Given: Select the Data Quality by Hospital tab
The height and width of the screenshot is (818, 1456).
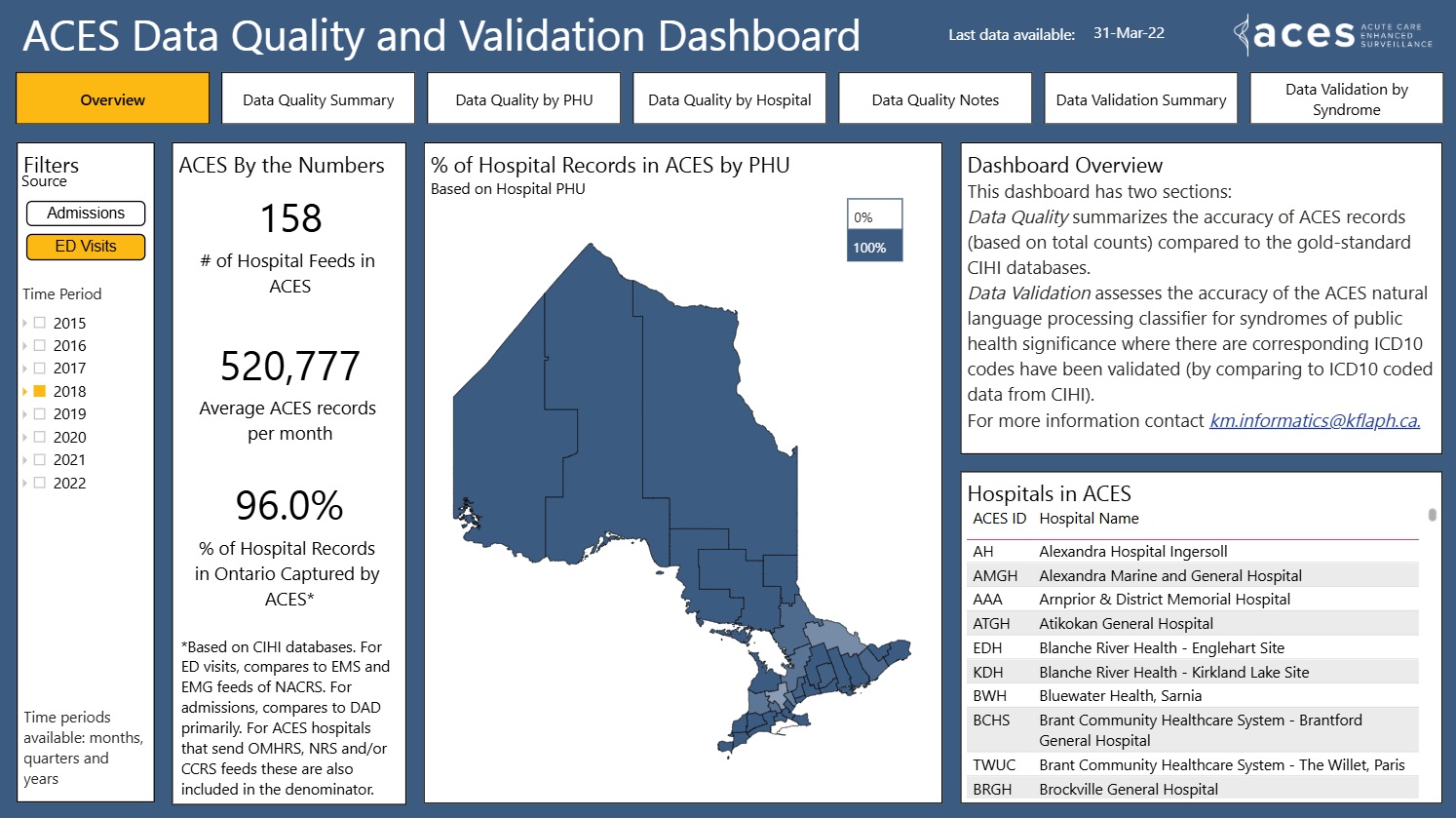Looking at the screenshot, I should coord(729,97).
